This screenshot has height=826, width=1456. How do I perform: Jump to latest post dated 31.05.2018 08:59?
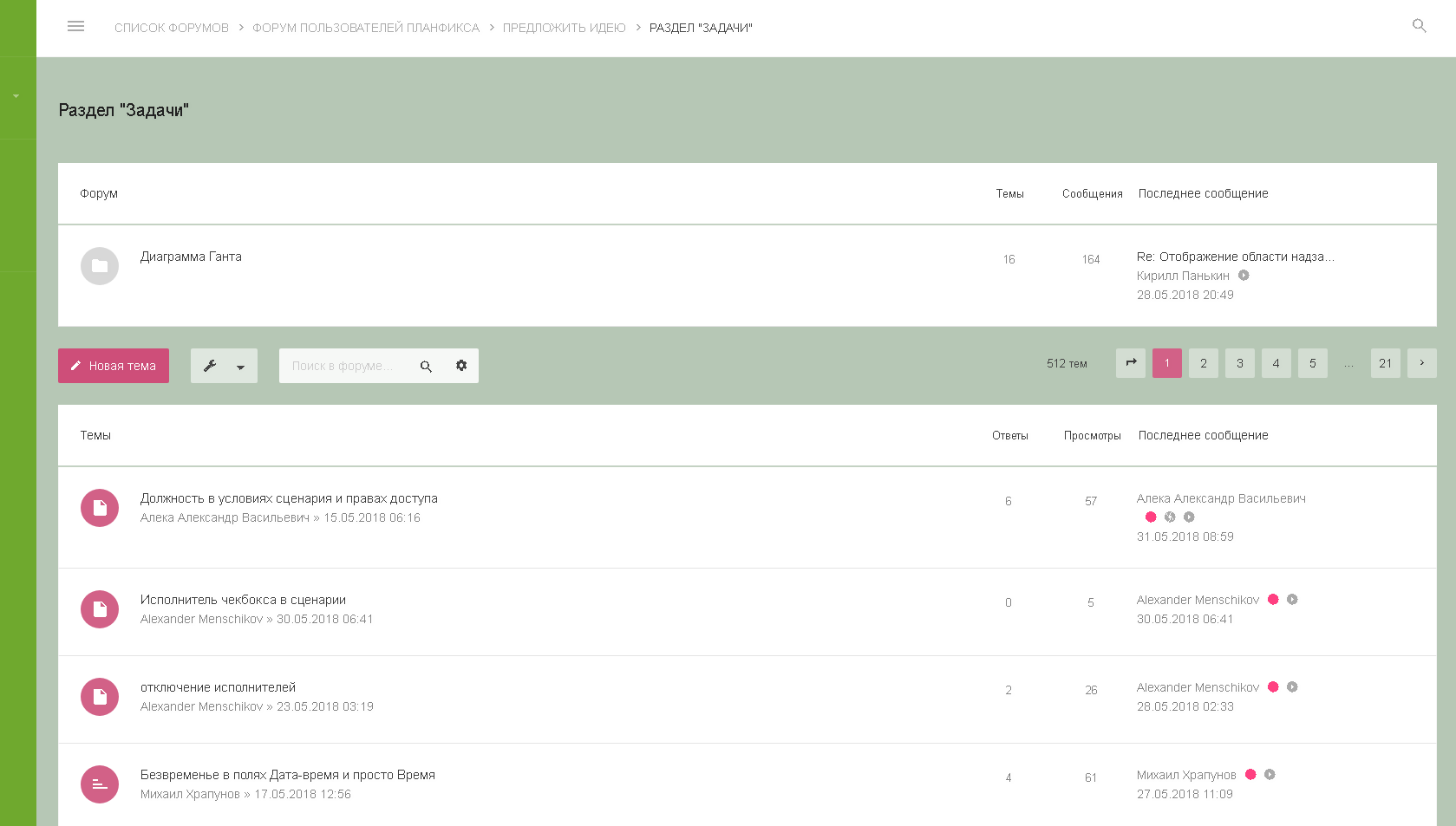click(x=1189, y=517)
